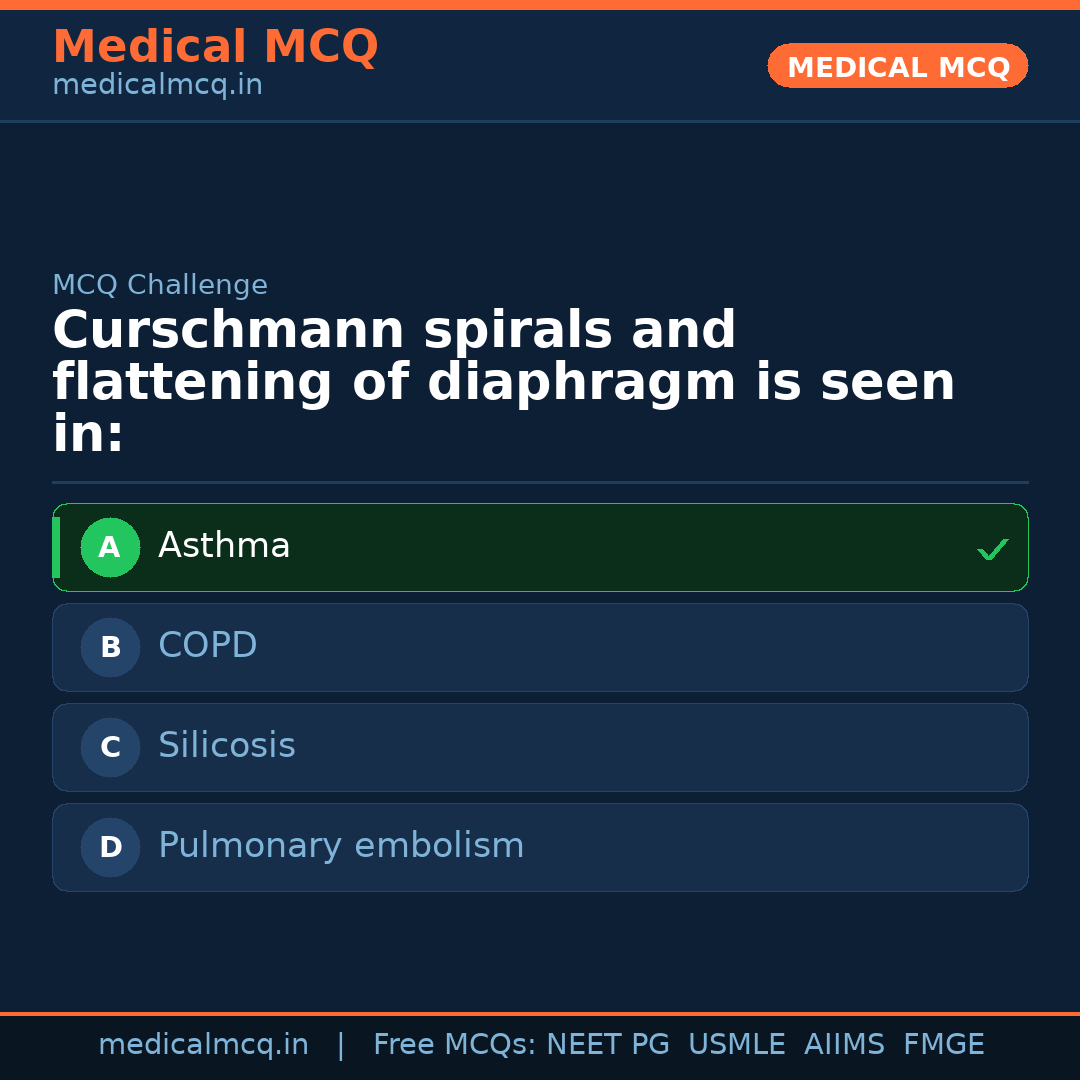
Task: Select the Pulmonary embolism answer text
Action: click(341, 846)
